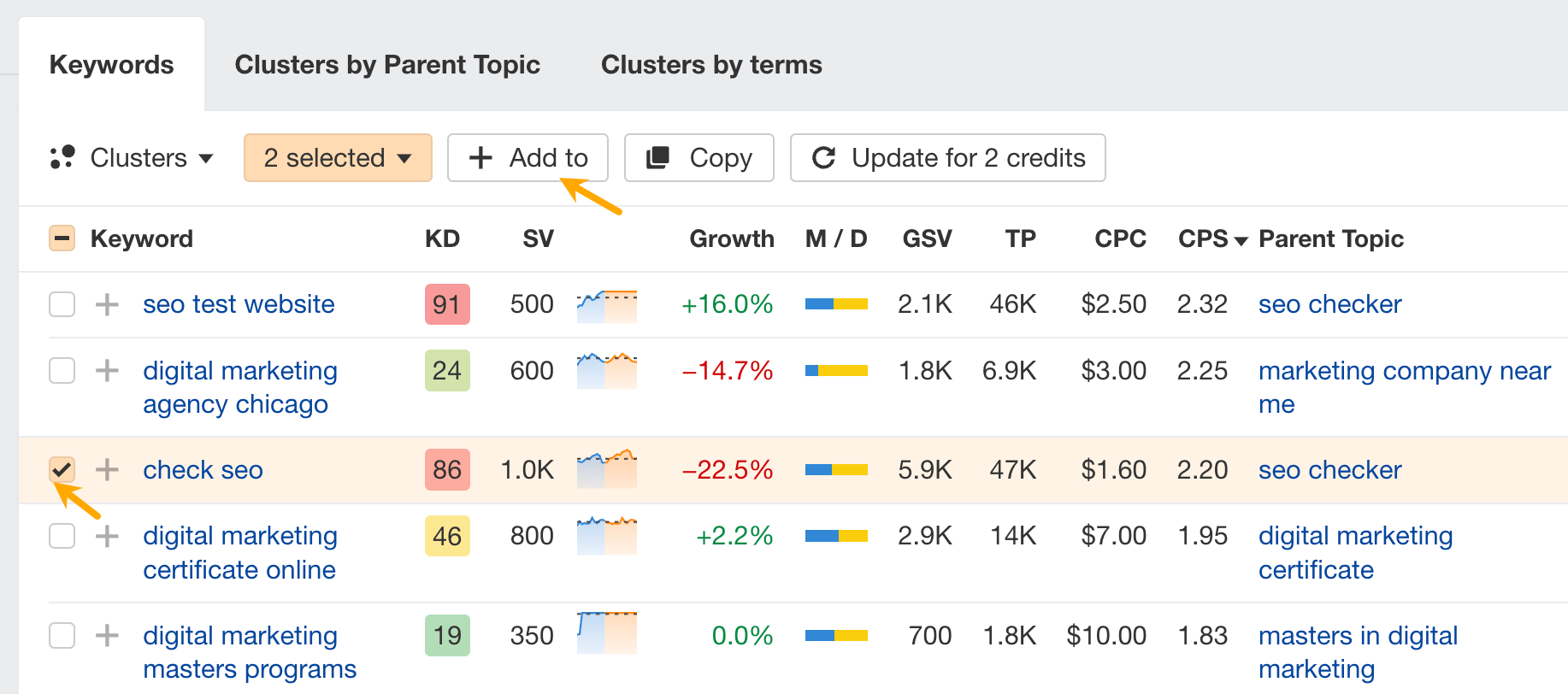Image resolution: width=1568 pixels, height=694 pixels.
Task: Click the green KD badge showing 24
Action: [446, 370]
